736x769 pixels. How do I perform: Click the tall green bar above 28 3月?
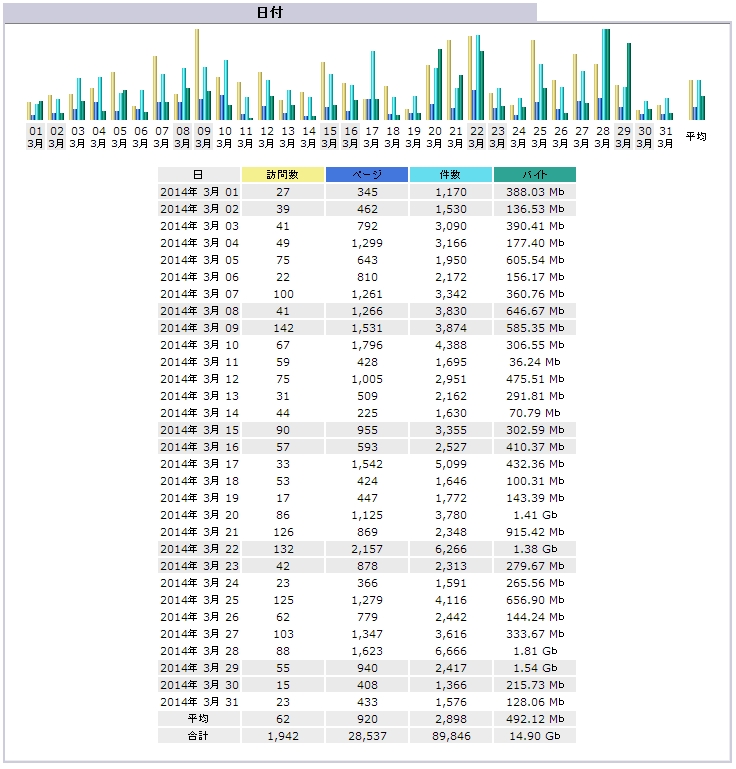(608, 75)
